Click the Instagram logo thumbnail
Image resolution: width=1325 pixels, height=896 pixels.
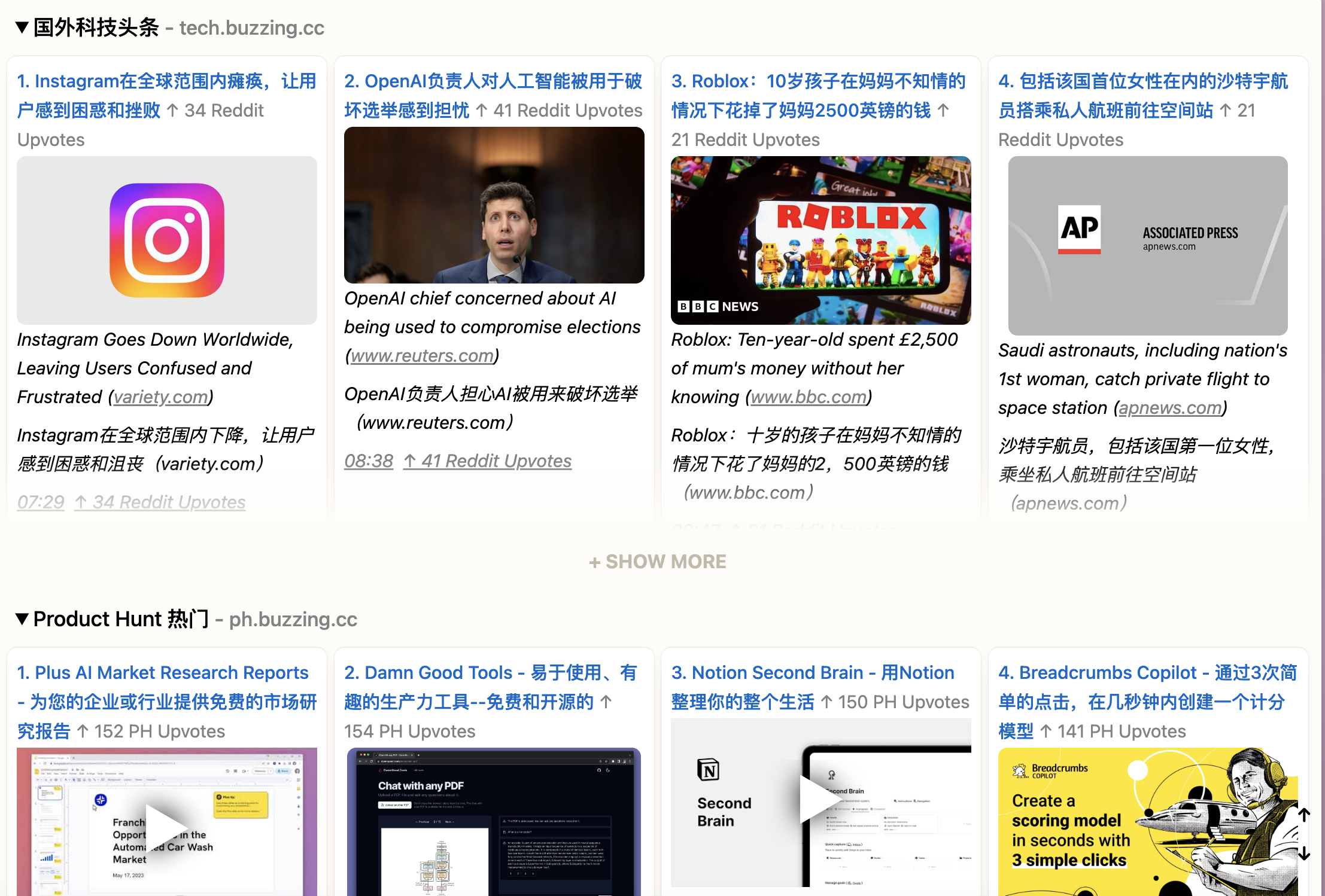pos(167,240)
